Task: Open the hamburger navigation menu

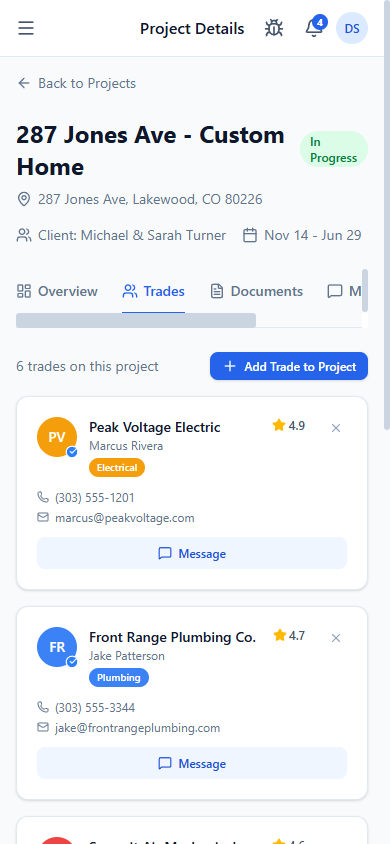Action: click(x=26, y=28)
